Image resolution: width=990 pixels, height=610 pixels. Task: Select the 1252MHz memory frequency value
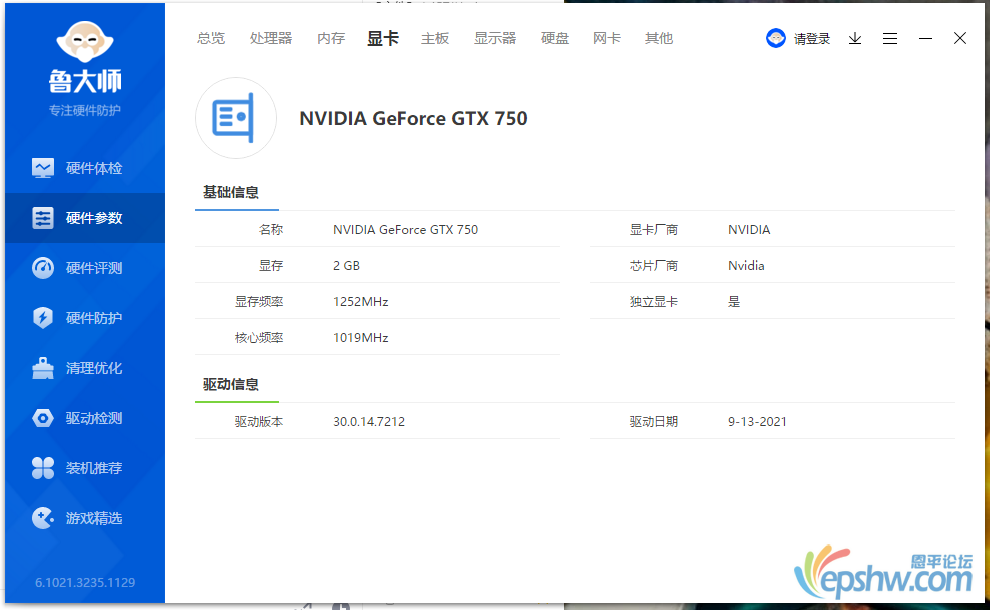pyautogui.click(x=361, y=302)
